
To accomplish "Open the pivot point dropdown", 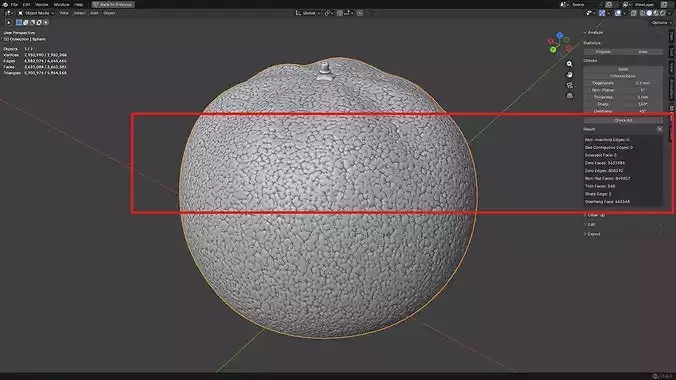I will 329,13.
